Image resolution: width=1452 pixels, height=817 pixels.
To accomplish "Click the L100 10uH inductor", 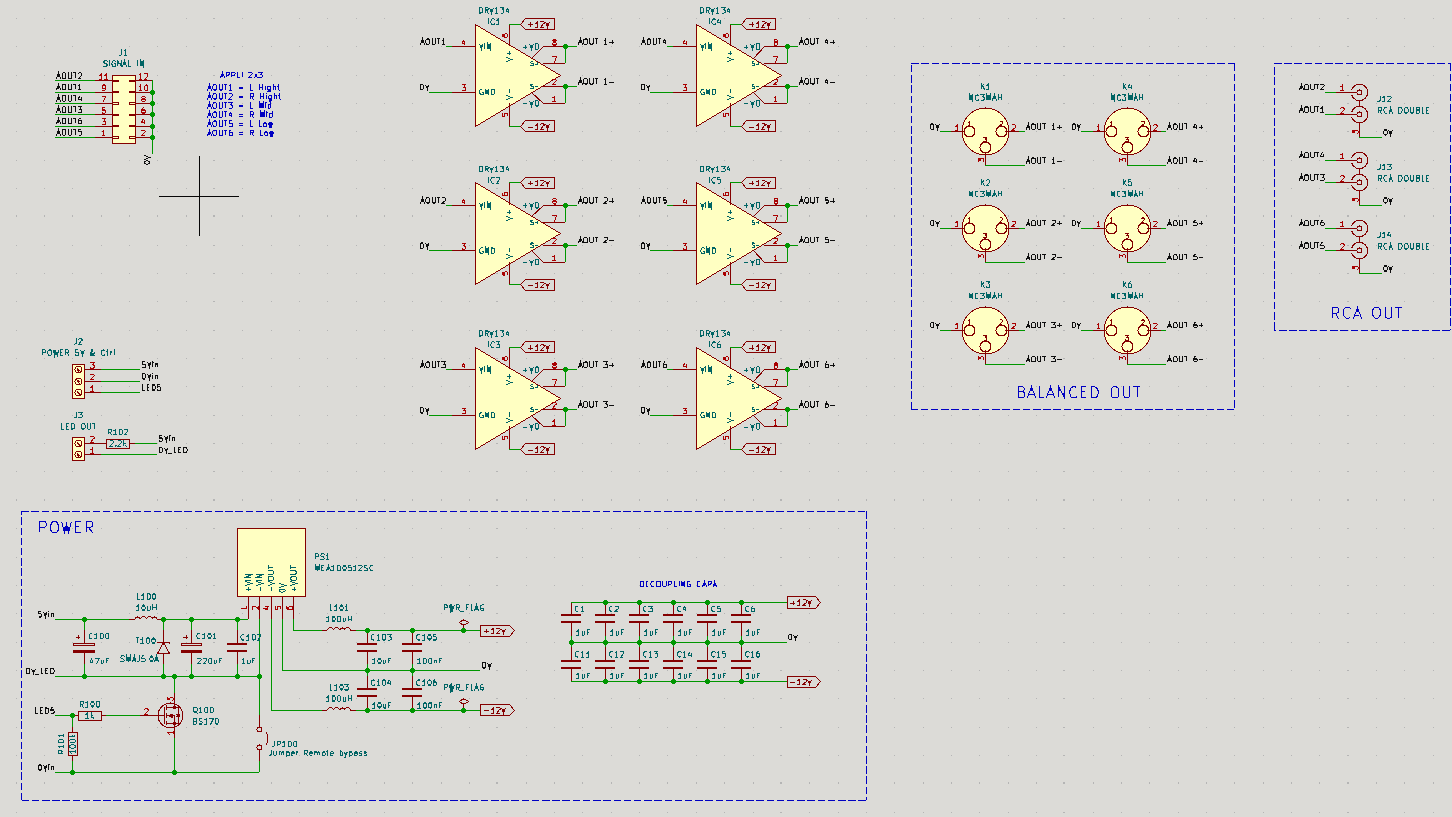I will pyautogui.click(x=147, y=618).
